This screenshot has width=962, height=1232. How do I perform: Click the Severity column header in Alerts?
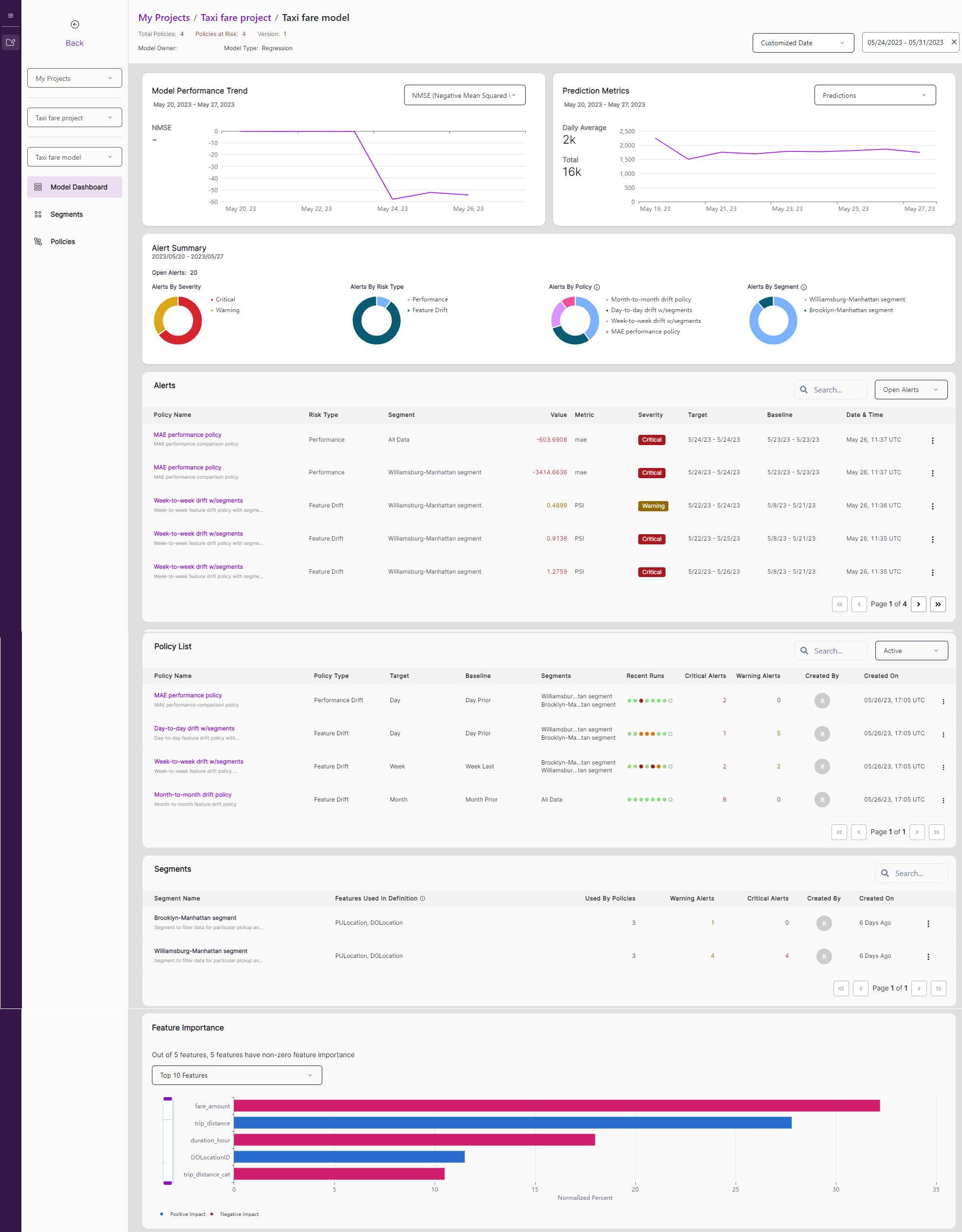point(650,414)
